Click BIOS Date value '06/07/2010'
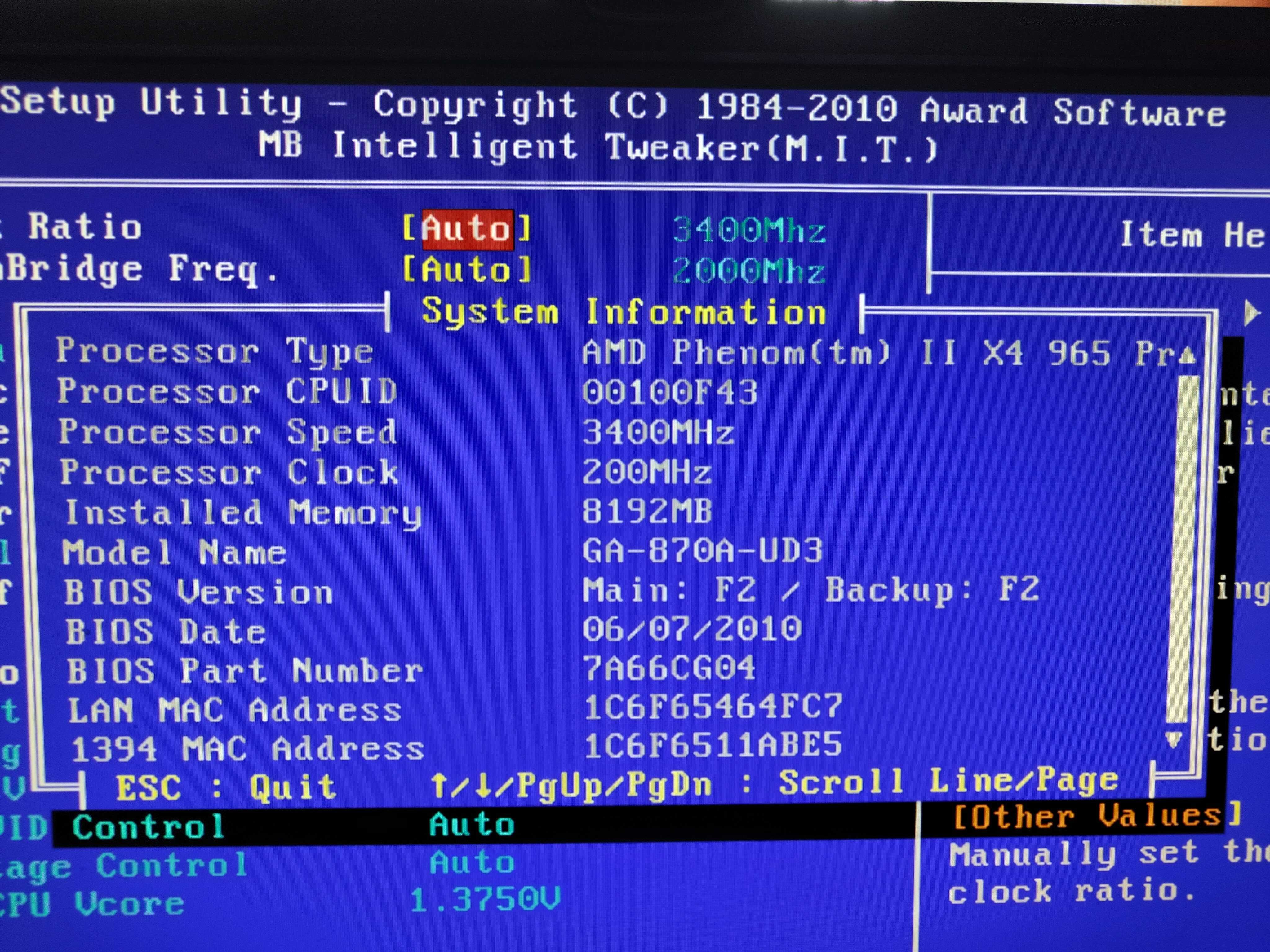Screen dimensions: 1270x952 point(692,628)
